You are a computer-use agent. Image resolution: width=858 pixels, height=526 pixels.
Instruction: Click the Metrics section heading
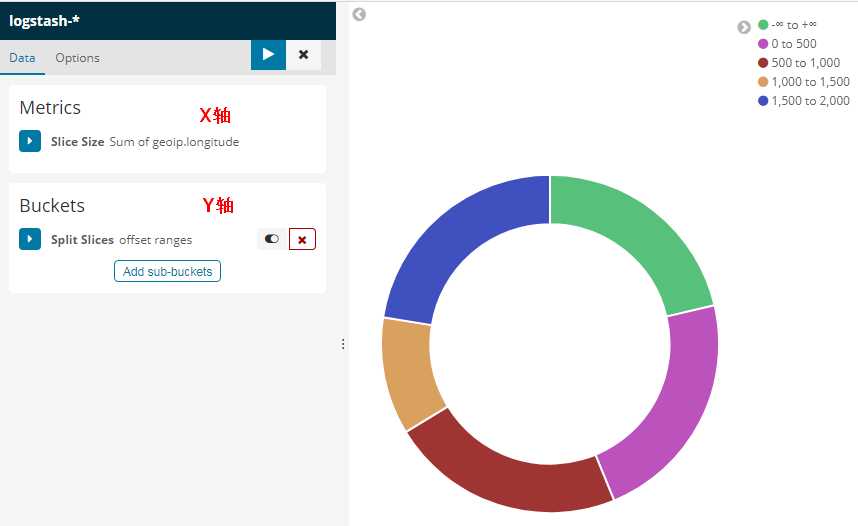pos(50,108)
